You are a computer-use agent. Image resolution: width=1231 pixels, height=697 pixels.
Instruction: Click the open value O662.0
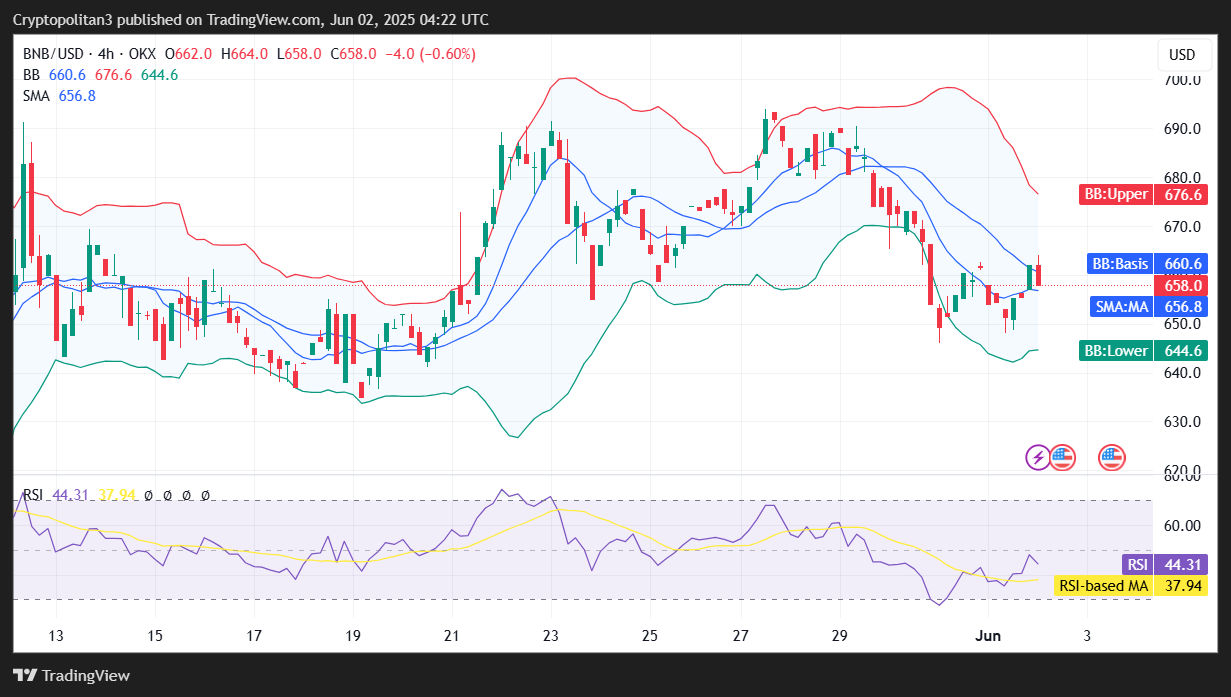[x=187, y=54]
